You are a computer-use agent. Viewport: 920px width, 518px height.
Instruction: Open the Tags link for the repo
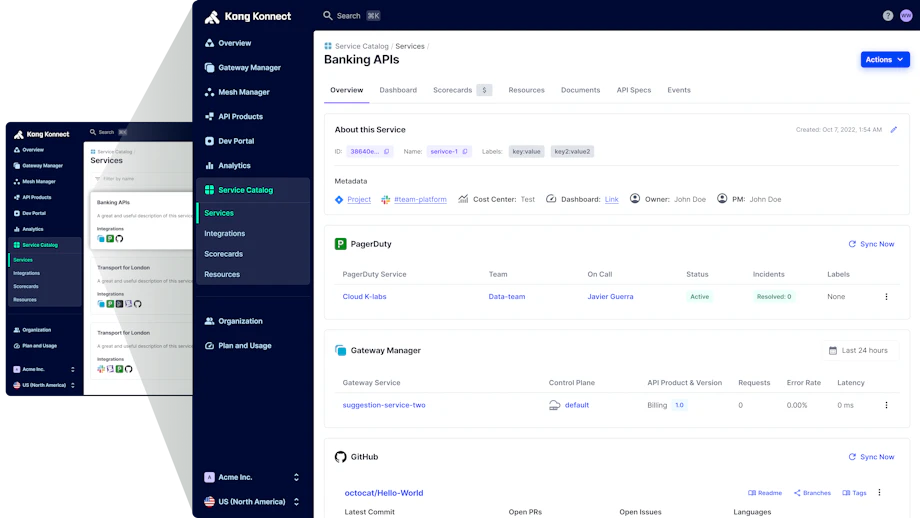(854, 493)
